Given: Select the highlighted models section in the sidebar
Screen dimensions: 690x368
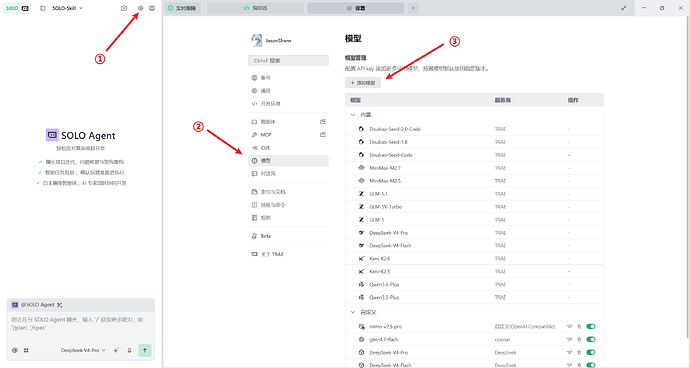Looking at the screenshot, I should (288, 161).
